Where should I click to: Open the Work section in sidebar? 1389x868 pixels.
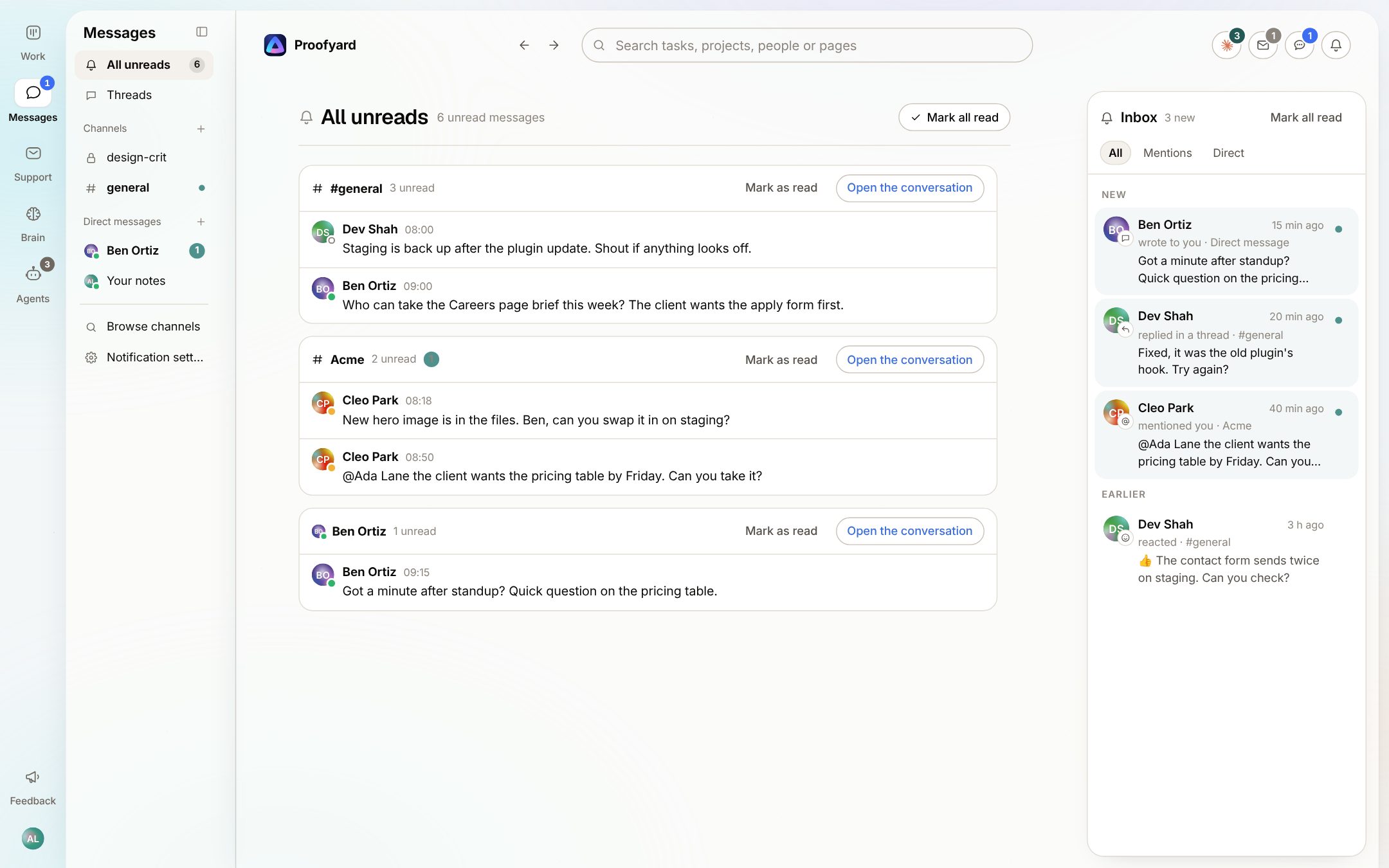[33, 42]
